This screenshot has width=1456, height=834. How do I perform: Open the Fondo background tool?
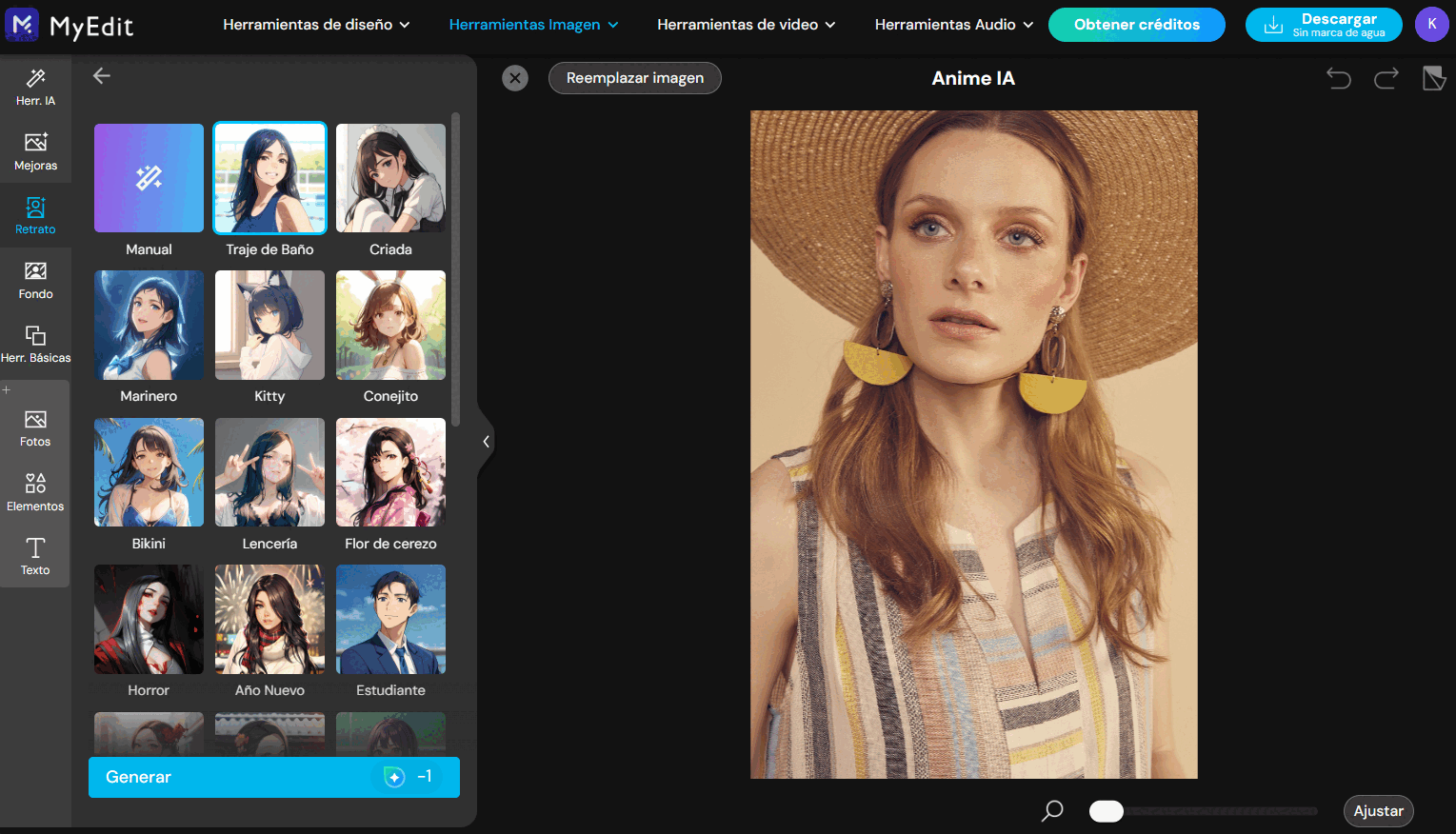(35, 280)
